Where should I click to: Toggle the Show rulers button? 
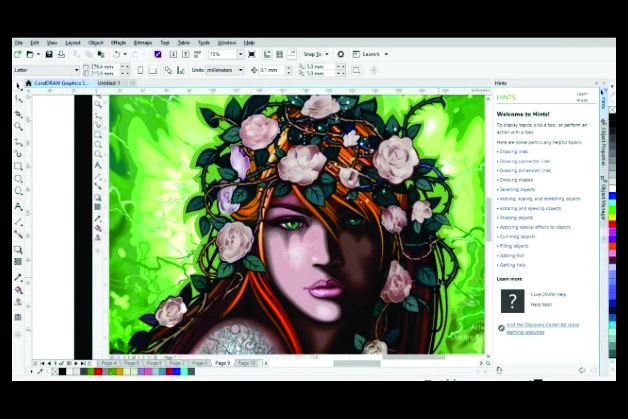pyautogui.click(x=267, y=54)
